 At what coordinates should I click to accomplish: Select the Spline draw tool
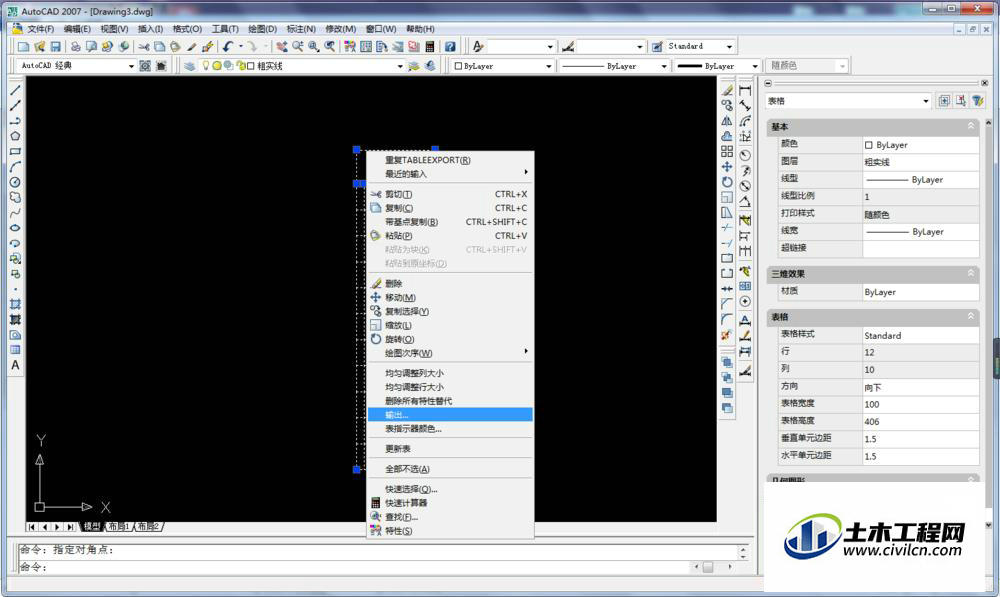[15, 212]
